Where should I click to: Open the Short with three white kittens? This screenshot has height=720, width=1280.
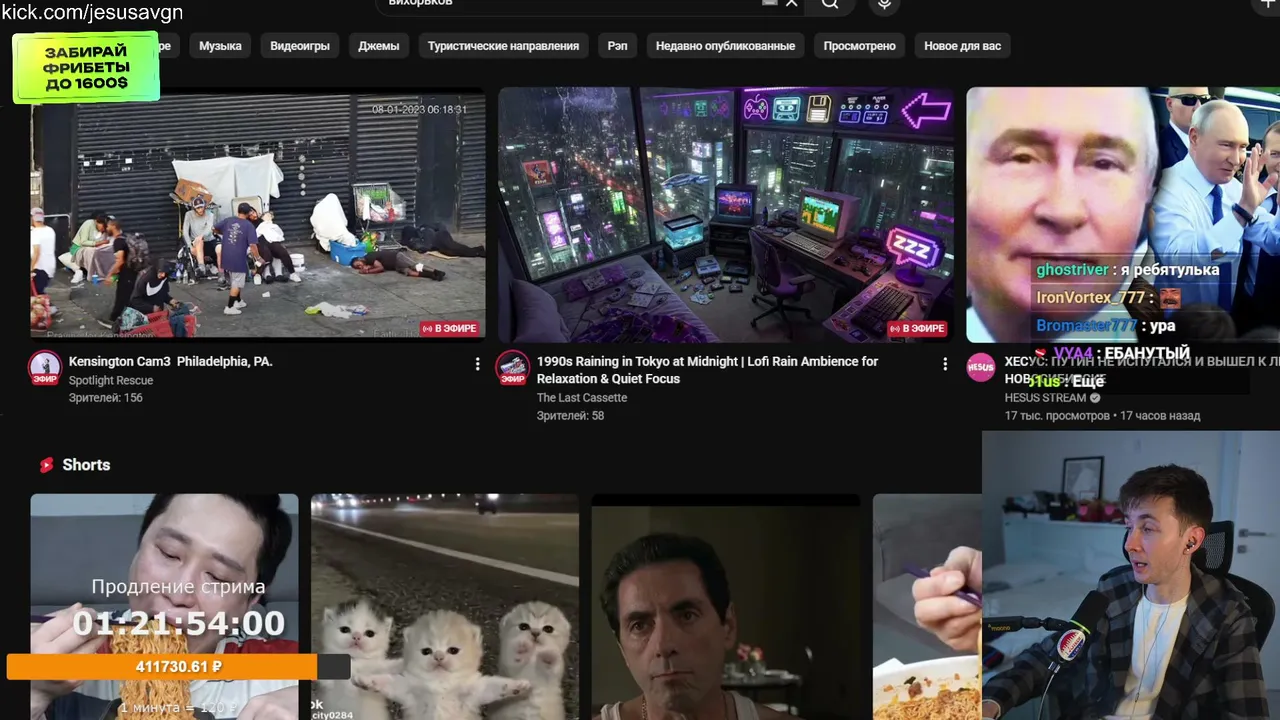point(445,607)
